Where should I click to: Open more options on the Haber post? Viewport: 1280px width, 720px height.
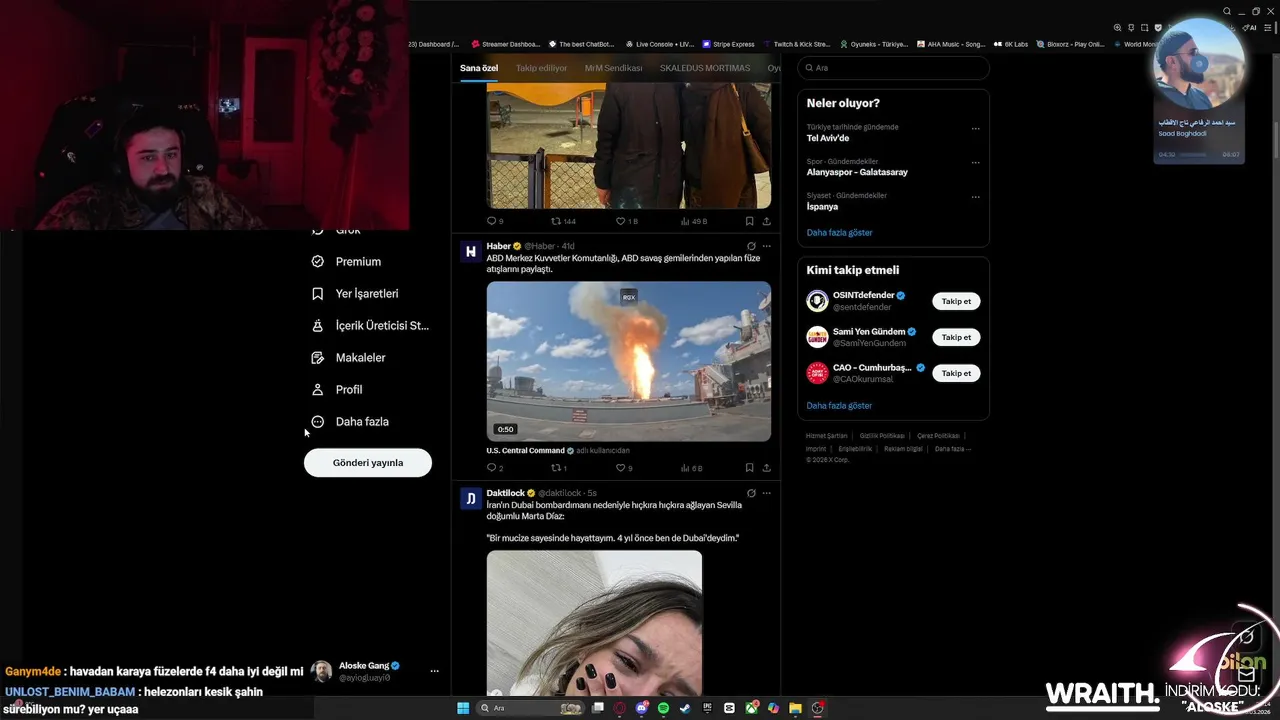[767, 246]
